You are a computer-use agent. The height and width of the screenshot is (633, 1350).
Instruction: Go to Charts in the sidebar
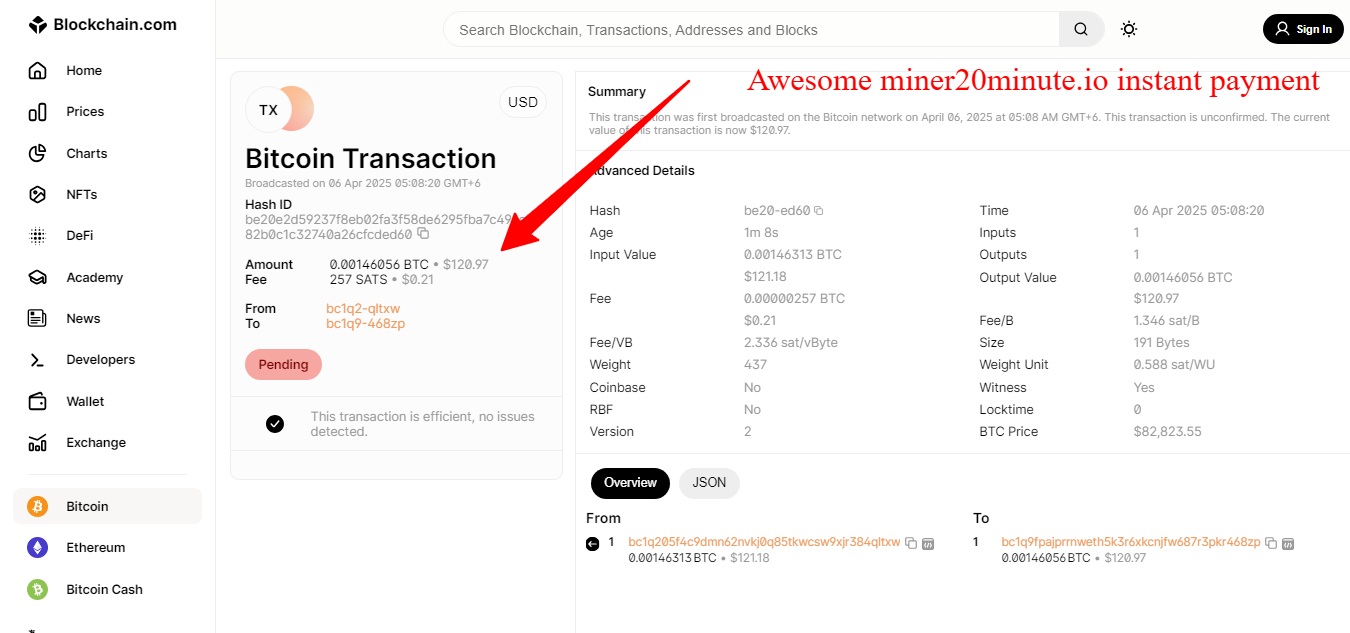(x=87, y=154)
